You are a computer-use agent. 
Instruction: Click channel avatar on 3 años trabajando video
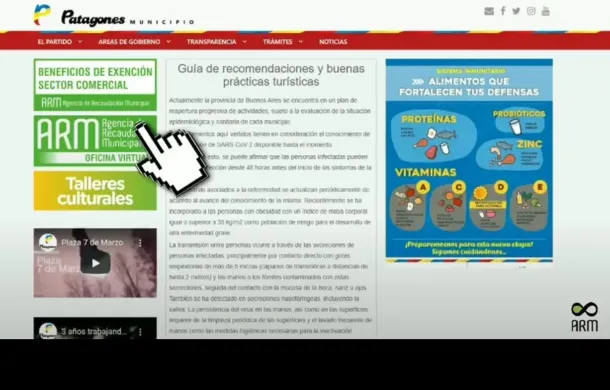pyautogui.click(x=48, y=331)
